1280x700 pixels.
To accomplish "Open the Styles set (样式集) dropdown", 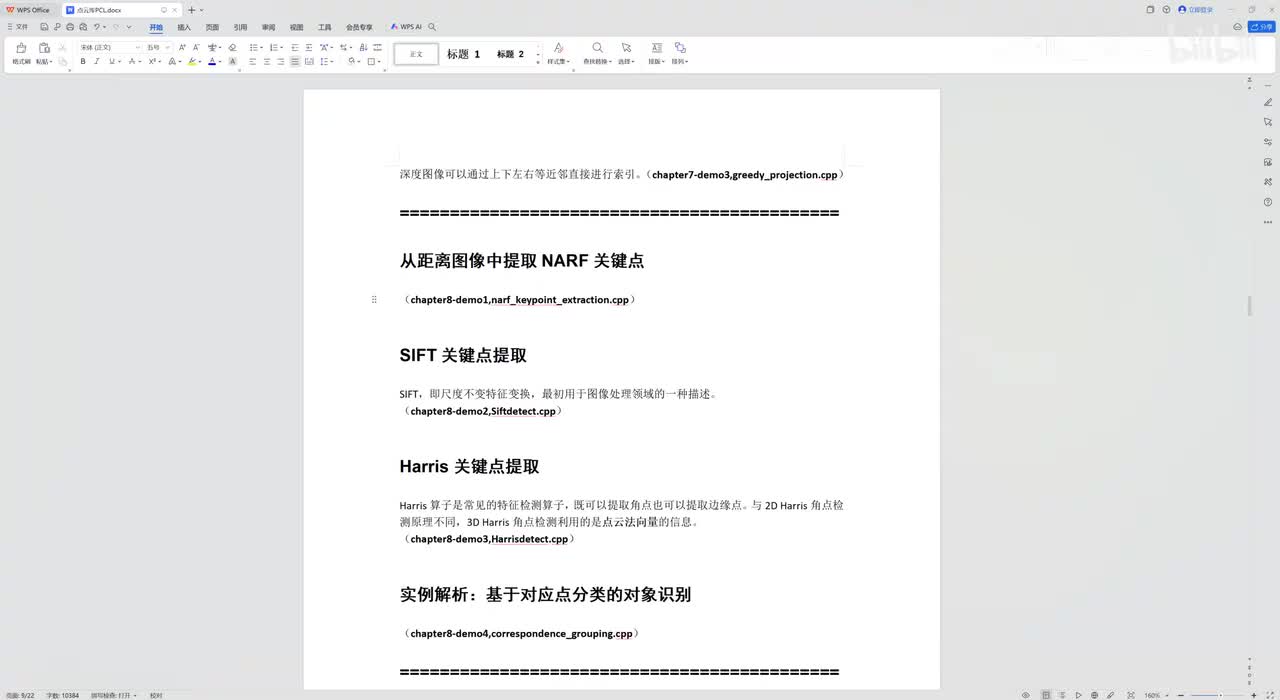I will [558, 53].
